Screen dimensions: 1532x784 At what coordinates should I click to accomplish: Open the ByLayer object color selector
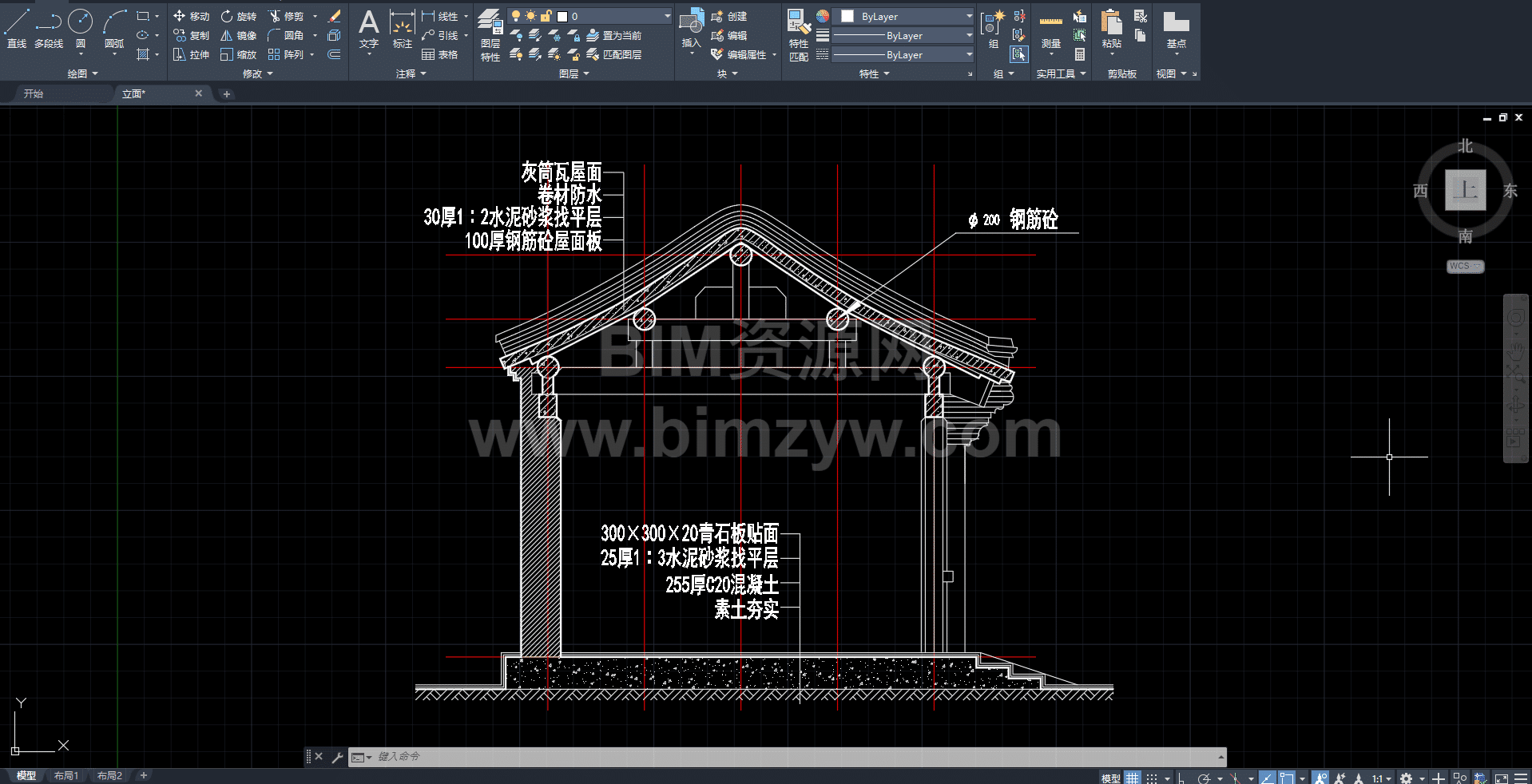coord(903,16)
